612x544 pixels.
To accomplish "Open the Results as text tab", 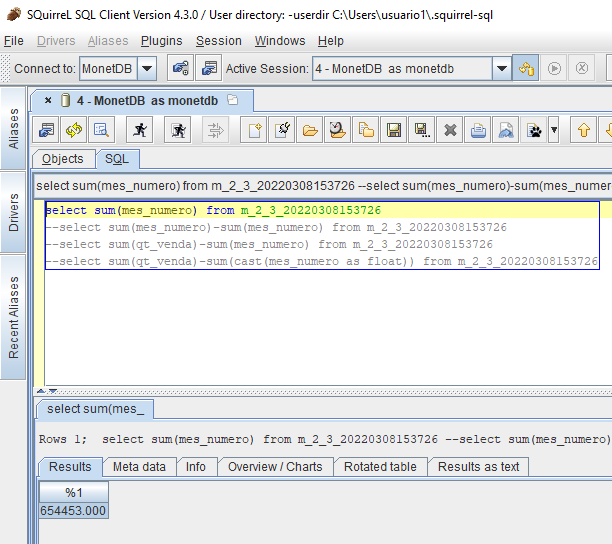I will click(x=478, y=467).
